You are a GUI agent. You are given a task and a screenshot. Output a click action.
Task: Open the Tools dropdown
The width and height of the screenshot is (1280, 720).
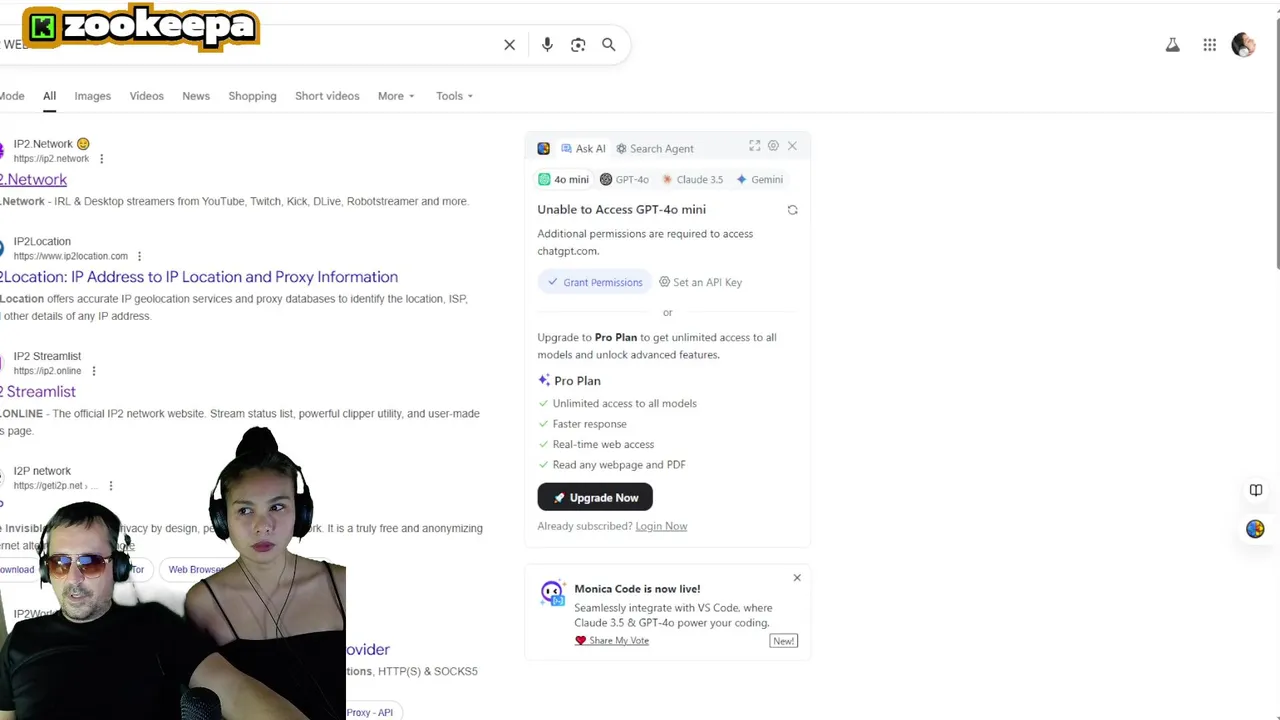click(454, 96)
